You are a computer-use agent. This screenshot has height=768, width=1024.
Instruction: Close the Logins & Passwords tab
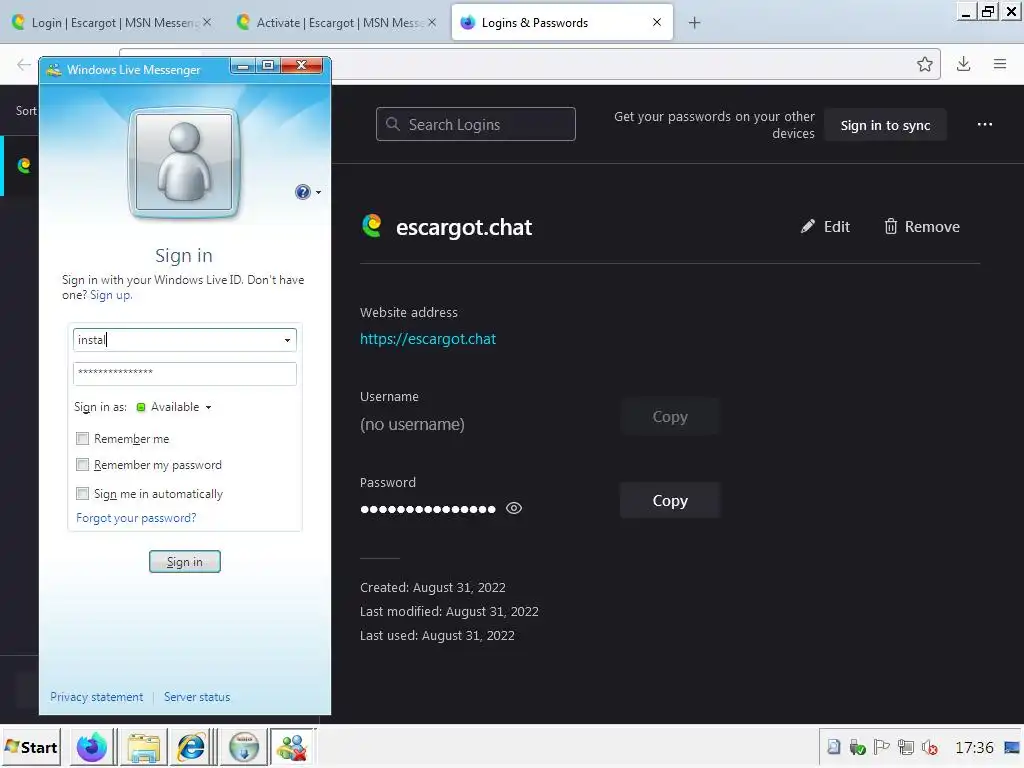coord(657,22)
